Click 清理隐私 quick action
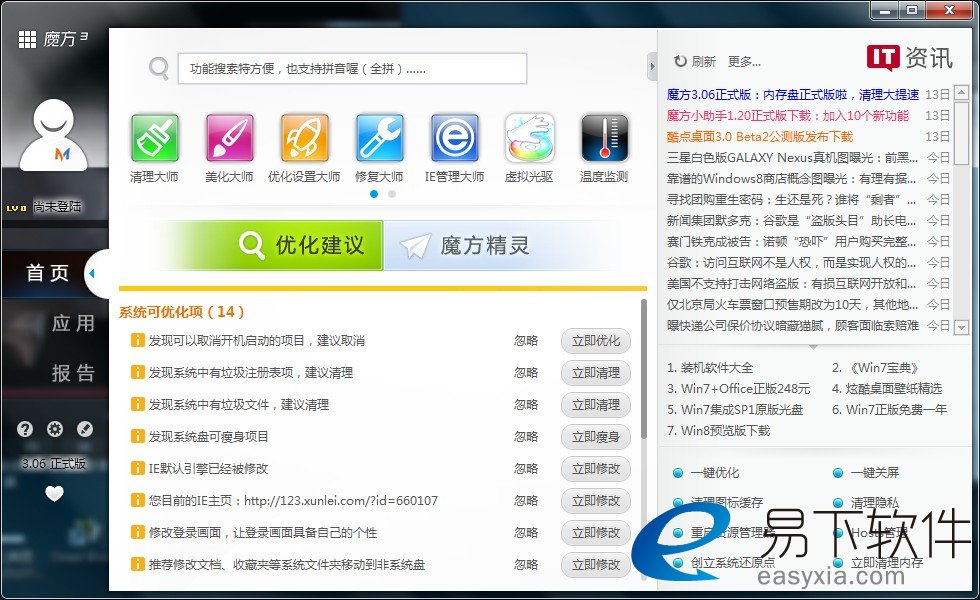Screen dimensions: 980x600 (874, 502)
